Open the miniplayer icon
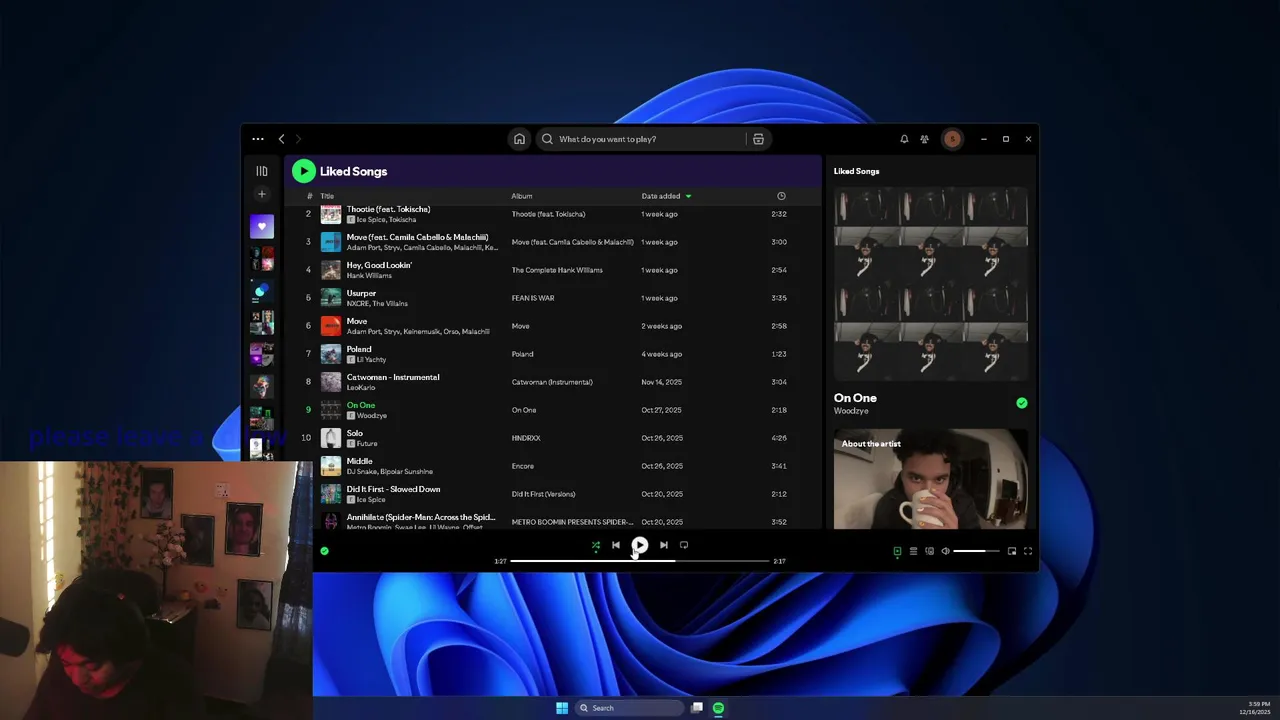This screenshot has height=720, width=1280. coord(1012,551)
